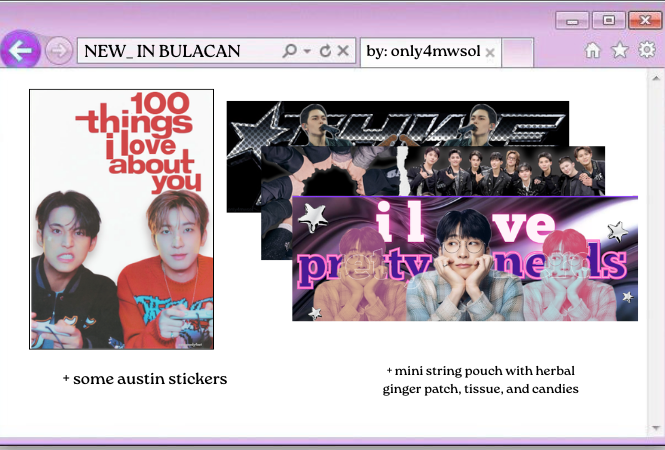The height and width of the screenshot is (450, 665).
Task: Click the mini string pouch description text
Action: (481, 380)
